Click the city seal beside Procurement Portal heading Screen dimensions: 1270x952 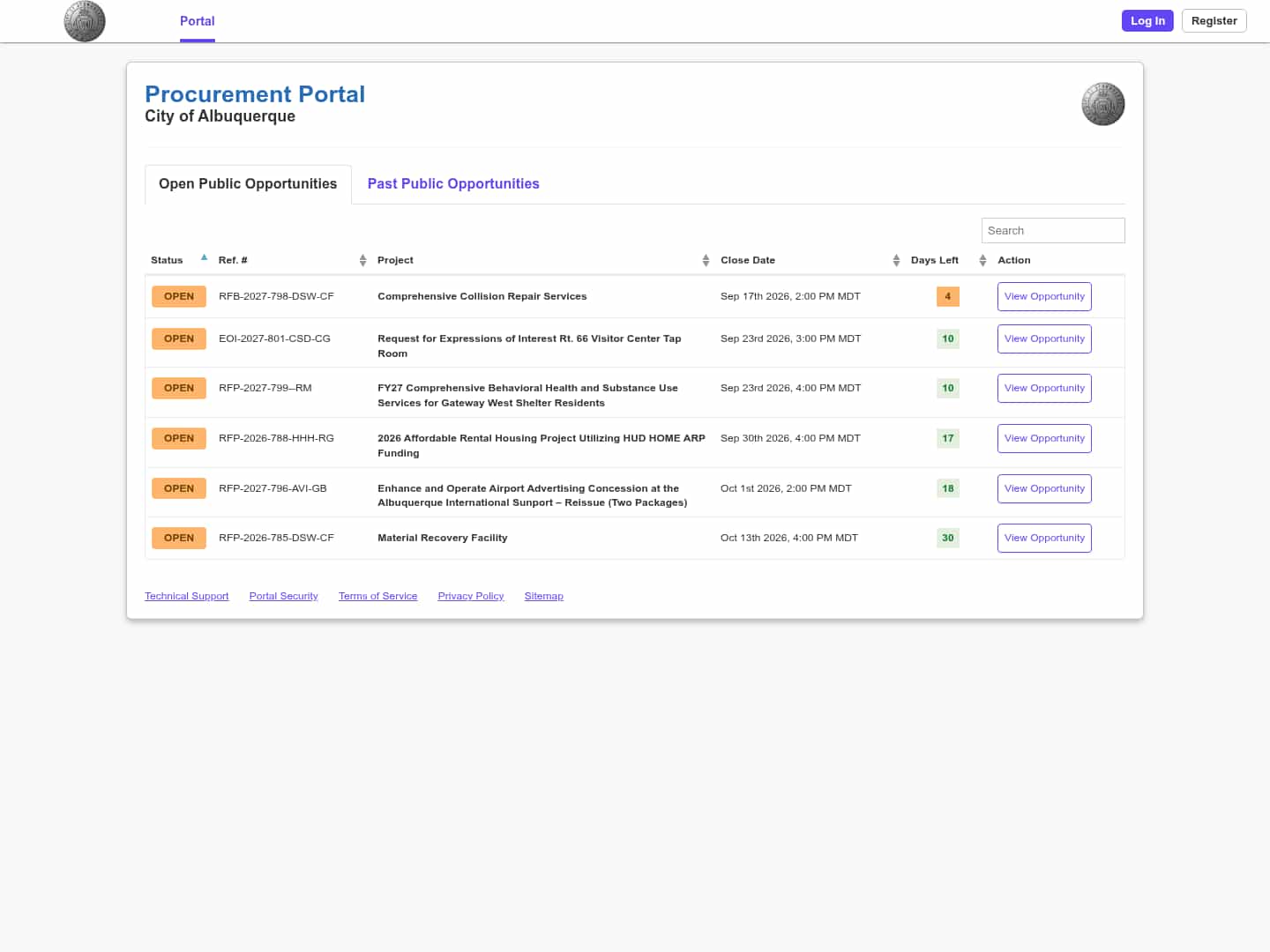(1103, 104)
